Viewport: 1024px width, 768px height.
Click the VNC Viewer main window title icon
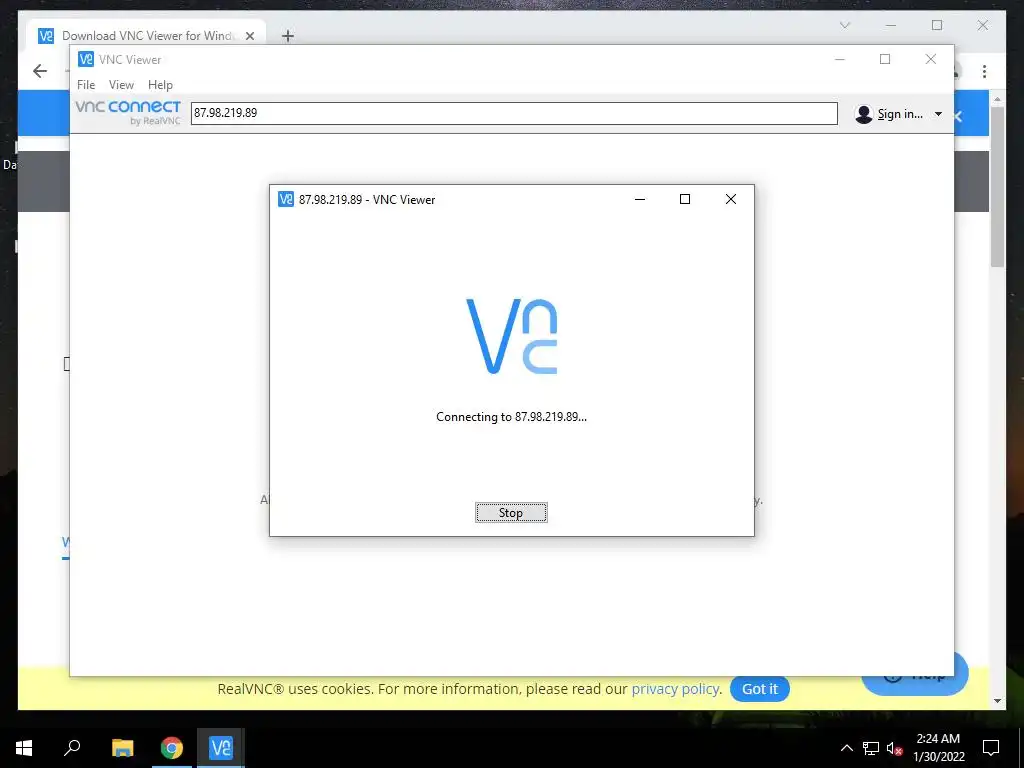pyautogui.click(x=86, y=59)
